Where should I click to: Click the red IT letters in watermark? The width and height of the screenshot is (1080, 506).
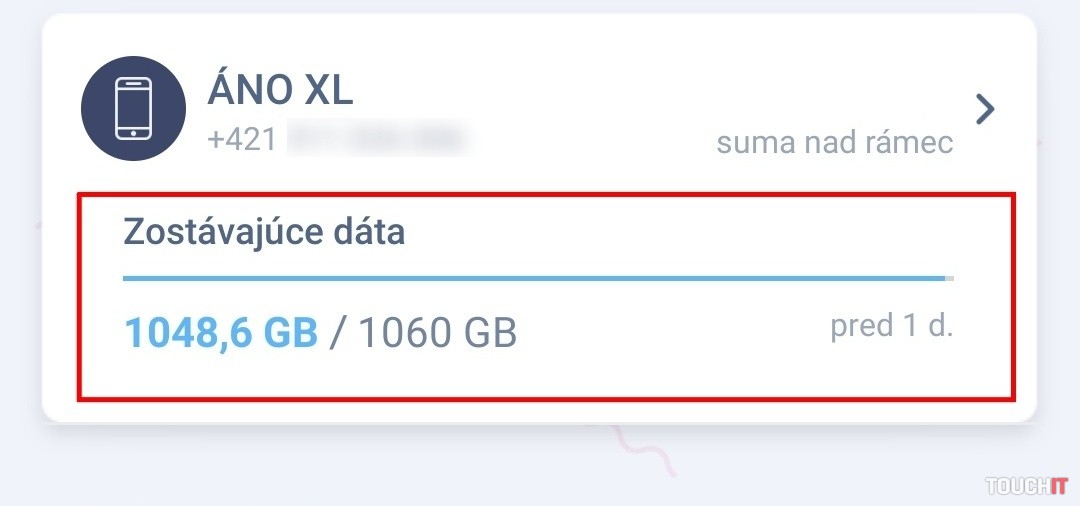(x=1058, y=486)
